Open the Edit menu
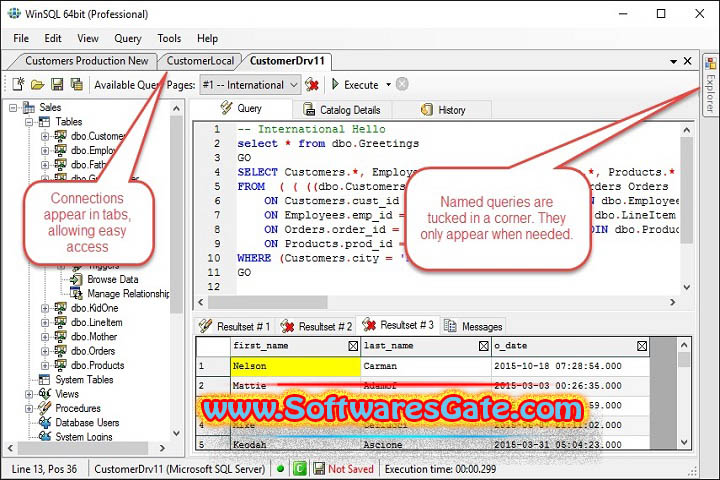 click(x=53, y=38)
